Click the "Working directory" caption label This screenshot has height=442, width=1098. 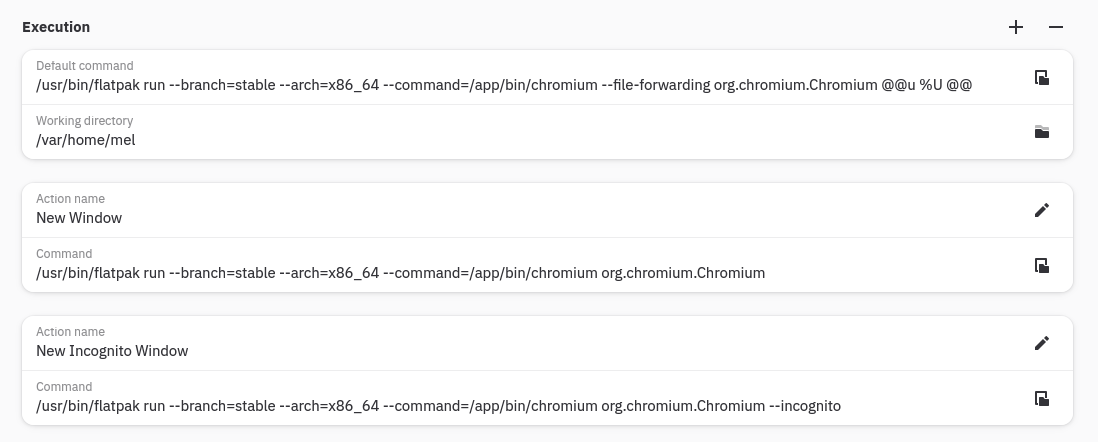[84, 121]
